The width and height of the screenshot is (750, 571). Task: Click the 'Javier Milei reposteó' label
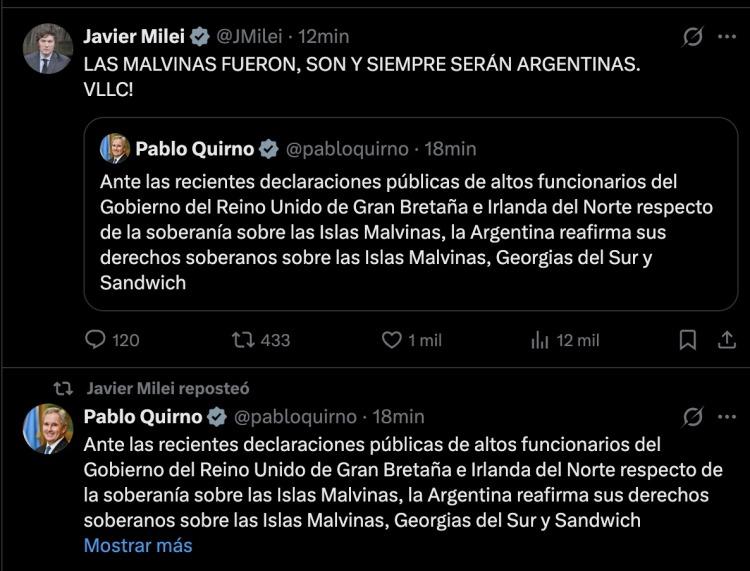(x=167, y=388)
